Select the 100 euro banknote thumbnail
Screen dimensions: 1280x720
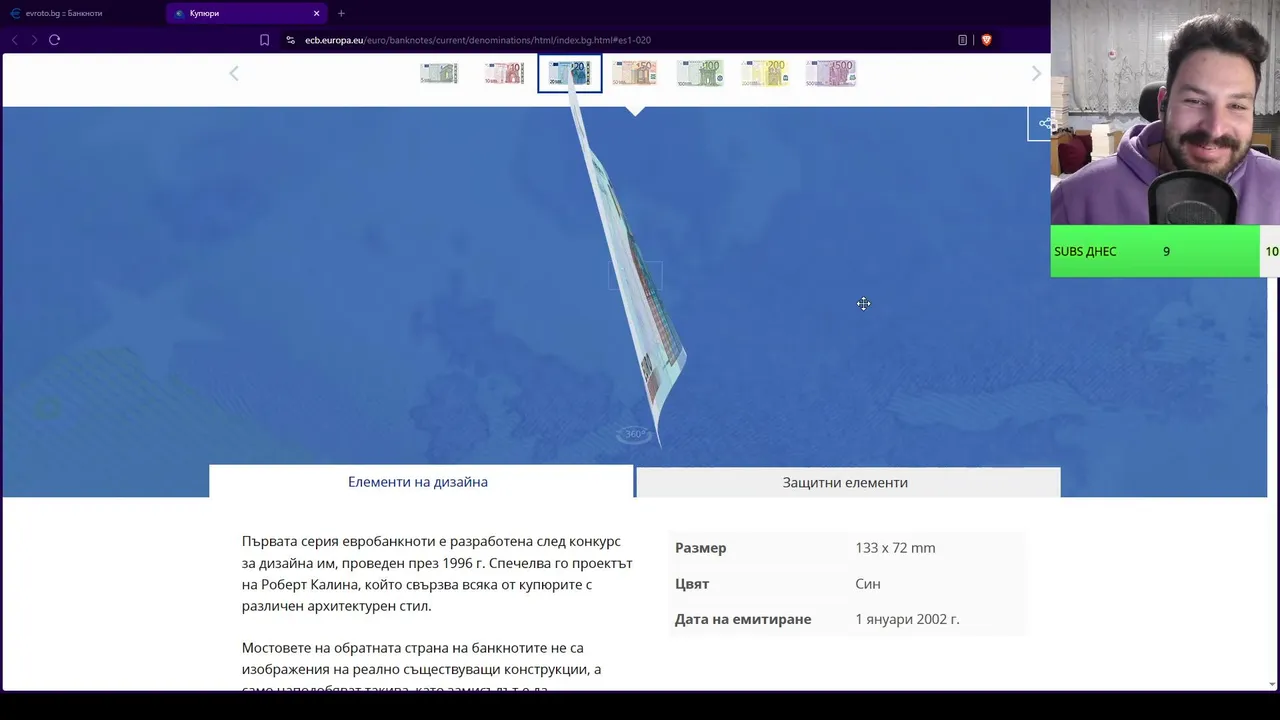click(699, 73)
